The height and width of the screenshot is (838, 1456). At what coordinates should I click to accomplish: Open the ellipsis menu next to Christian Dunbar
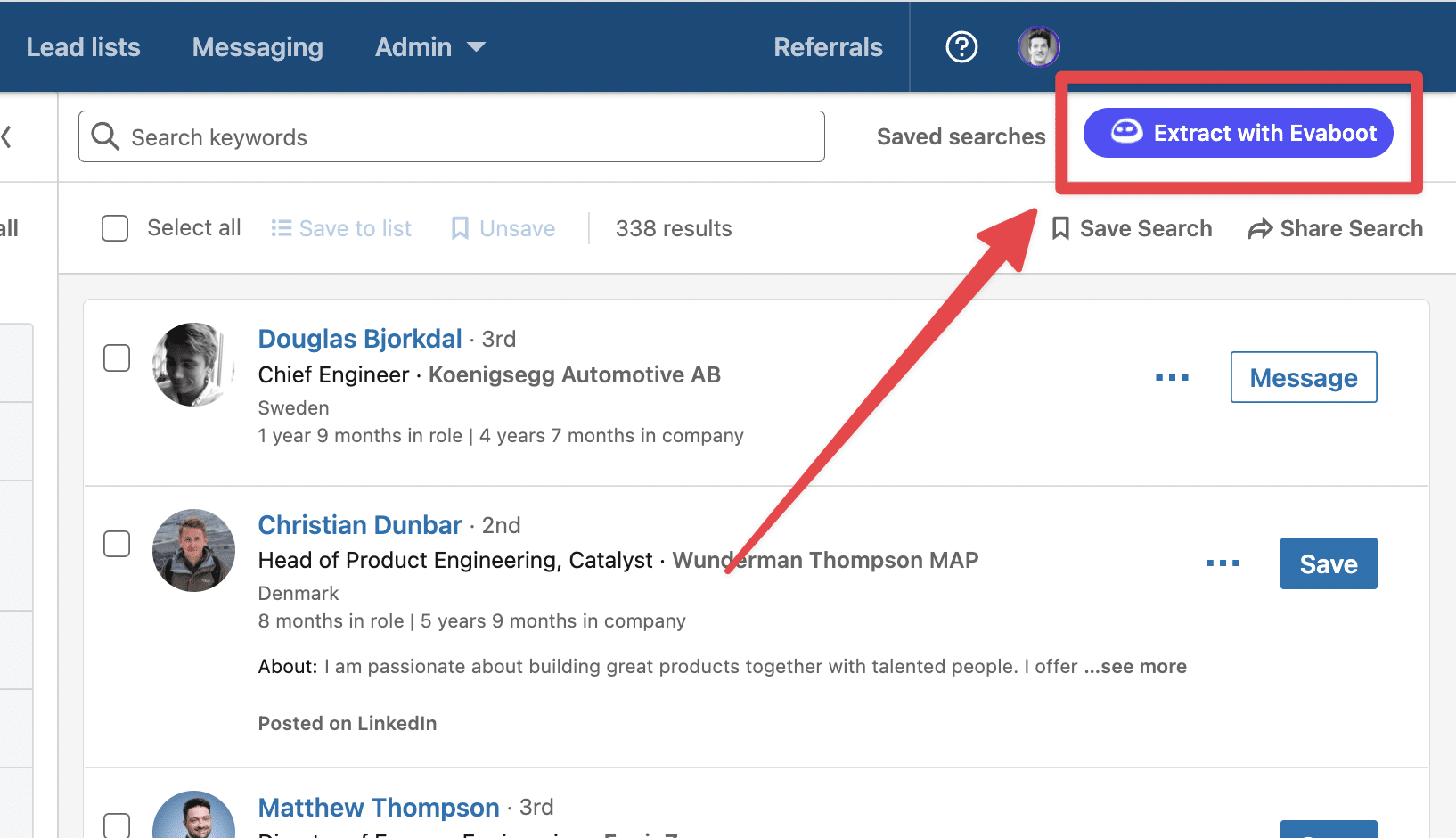(x=1223, y=563)
